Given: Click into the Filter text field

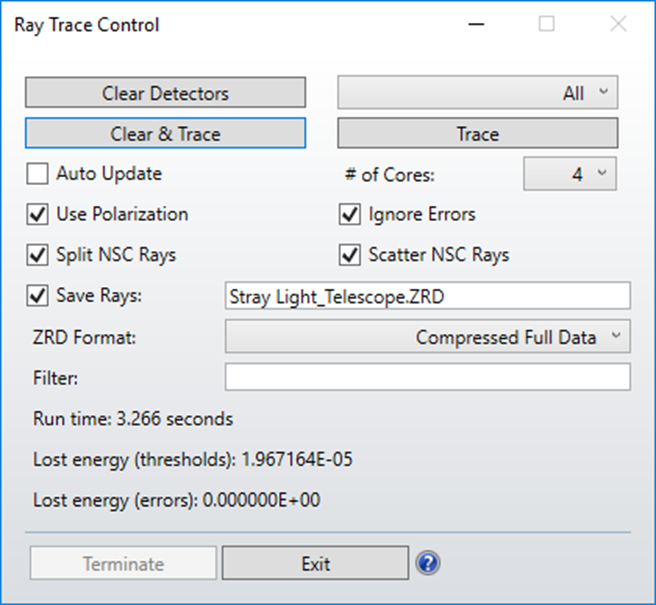Looking at the screenshot, I should click(428, 377).
